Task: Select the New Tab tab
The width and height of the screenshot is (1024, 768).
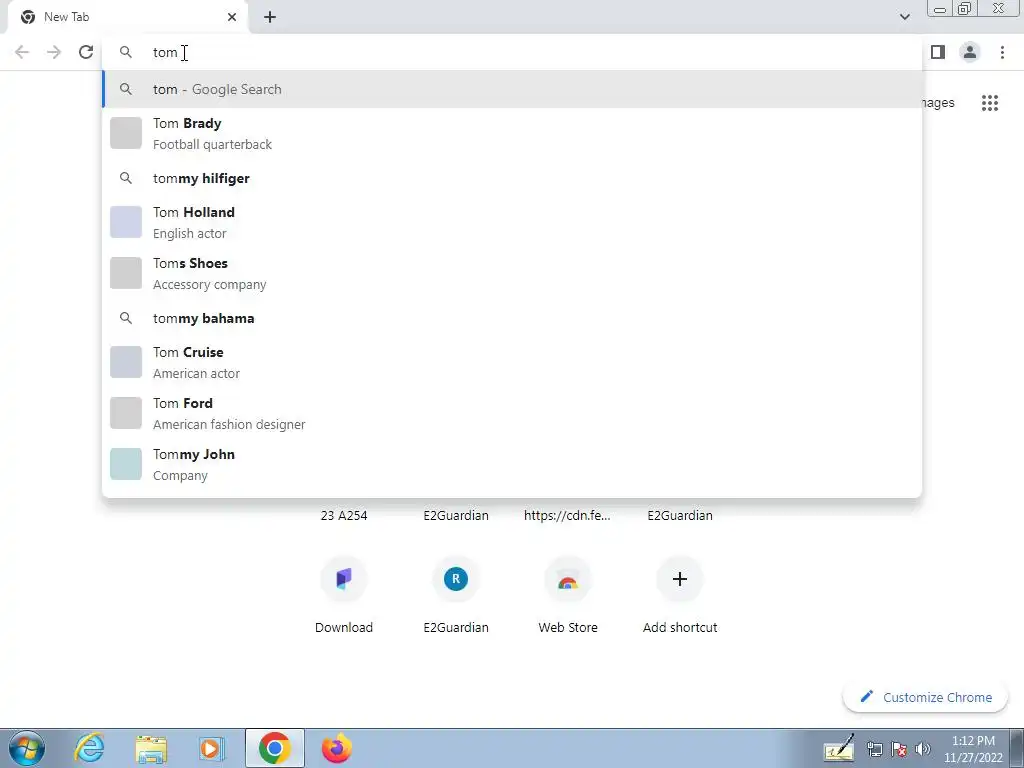Action: pos(128,17)
